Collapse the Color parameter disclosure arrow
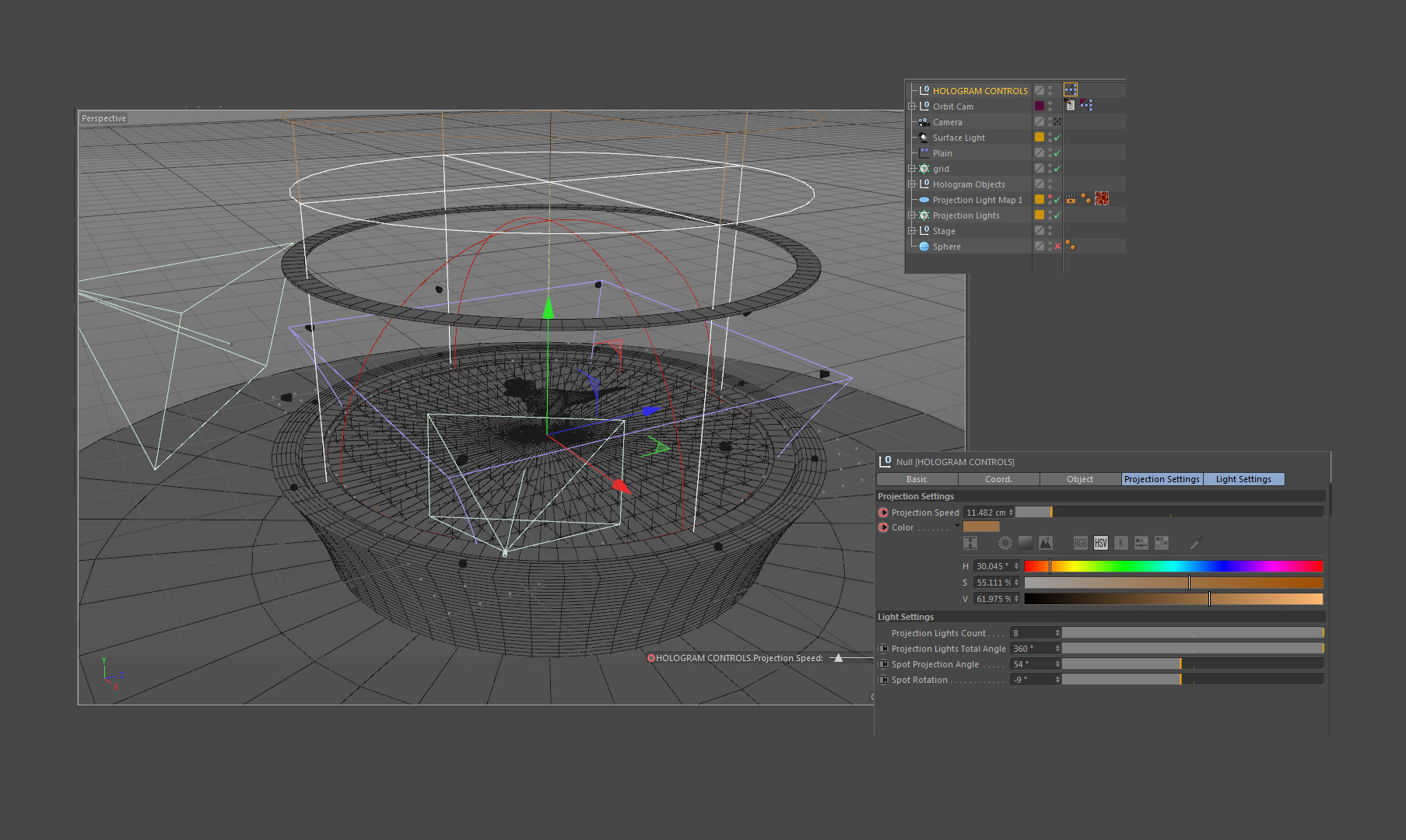This screenshot has width=1406, height=840. coord(957,527)
